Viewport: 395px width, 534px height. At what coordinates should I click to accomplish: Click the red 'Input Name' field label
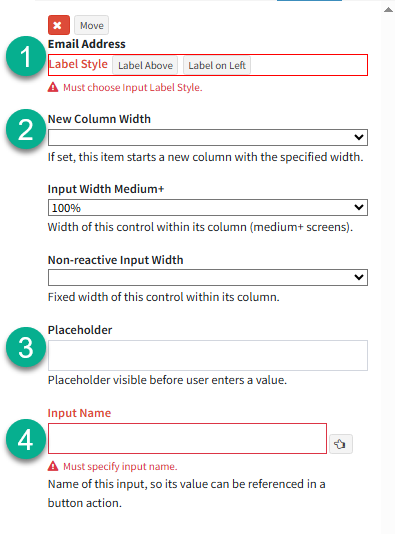click(79, 413)
